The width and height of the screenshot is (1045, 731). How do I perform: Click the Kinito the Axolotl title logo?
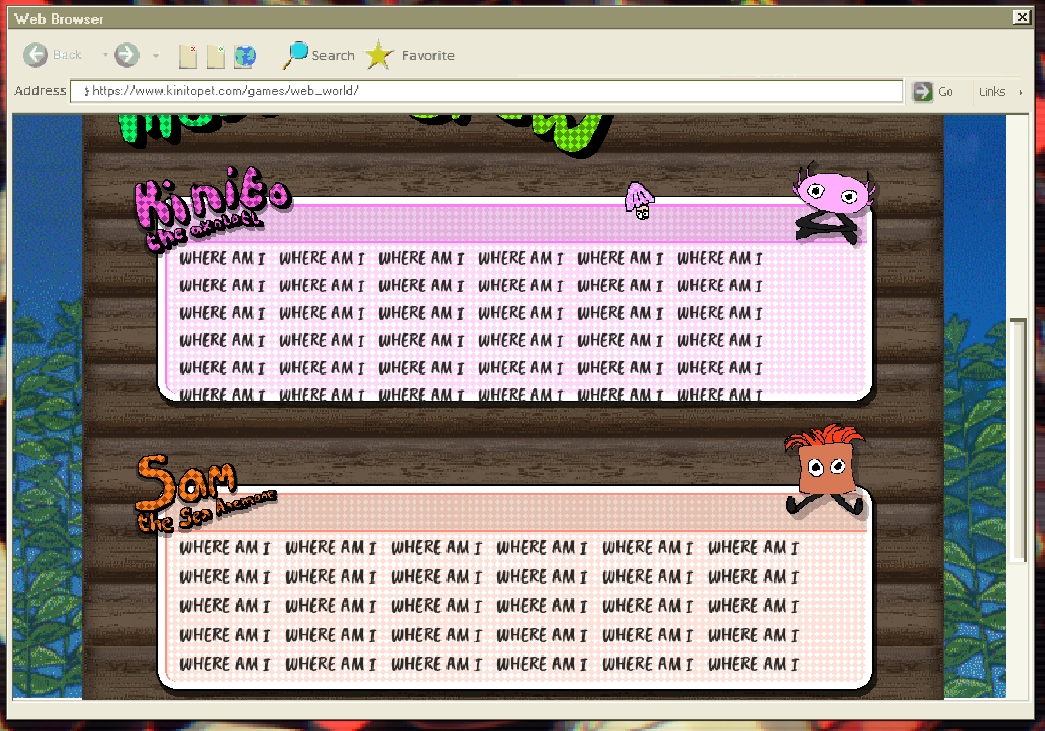click(213, 208)
